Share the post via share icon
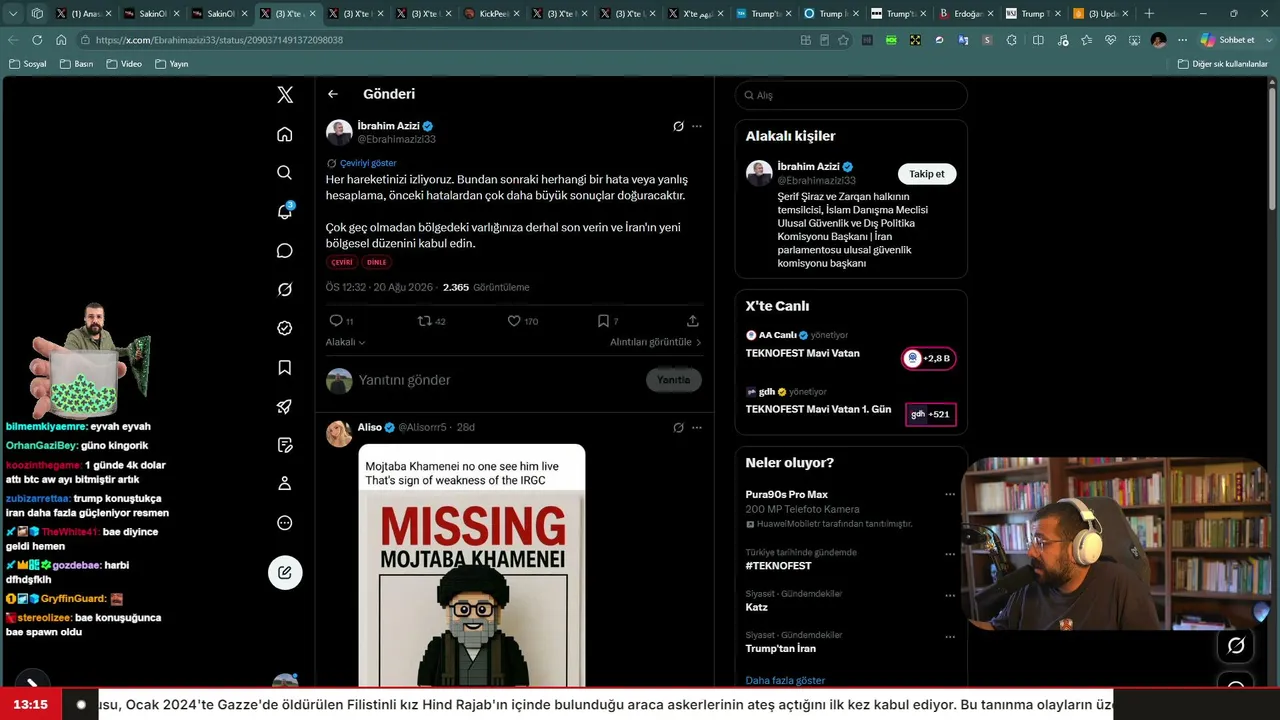The width and height of the screenshot is (1280, 720). click(692, 321)
